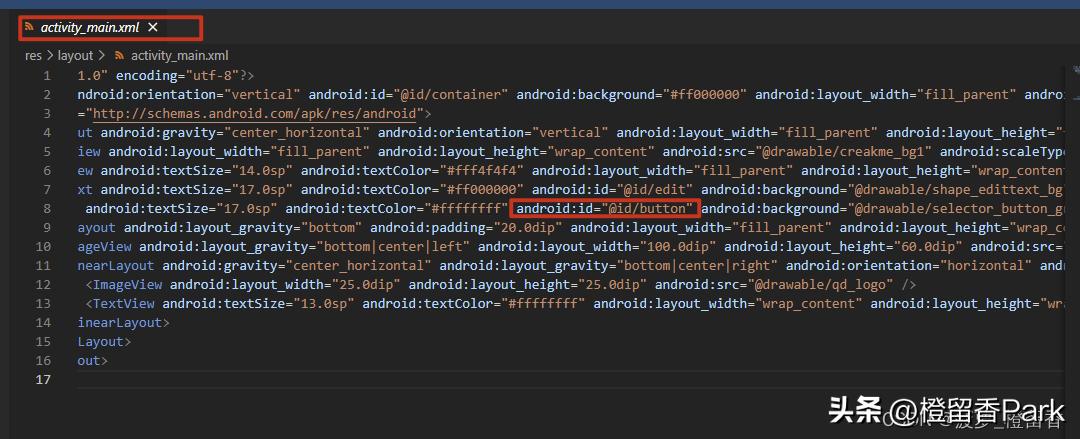Click line number 1 in gutter
Image resolution: width=1080 pixels, height=439 pixels.
(46, 76)
